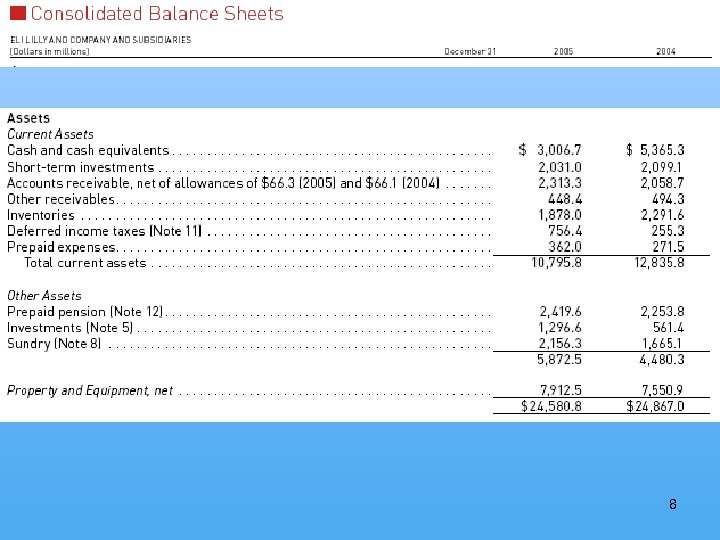Click the total '12,835.8'

click(660, 262)
